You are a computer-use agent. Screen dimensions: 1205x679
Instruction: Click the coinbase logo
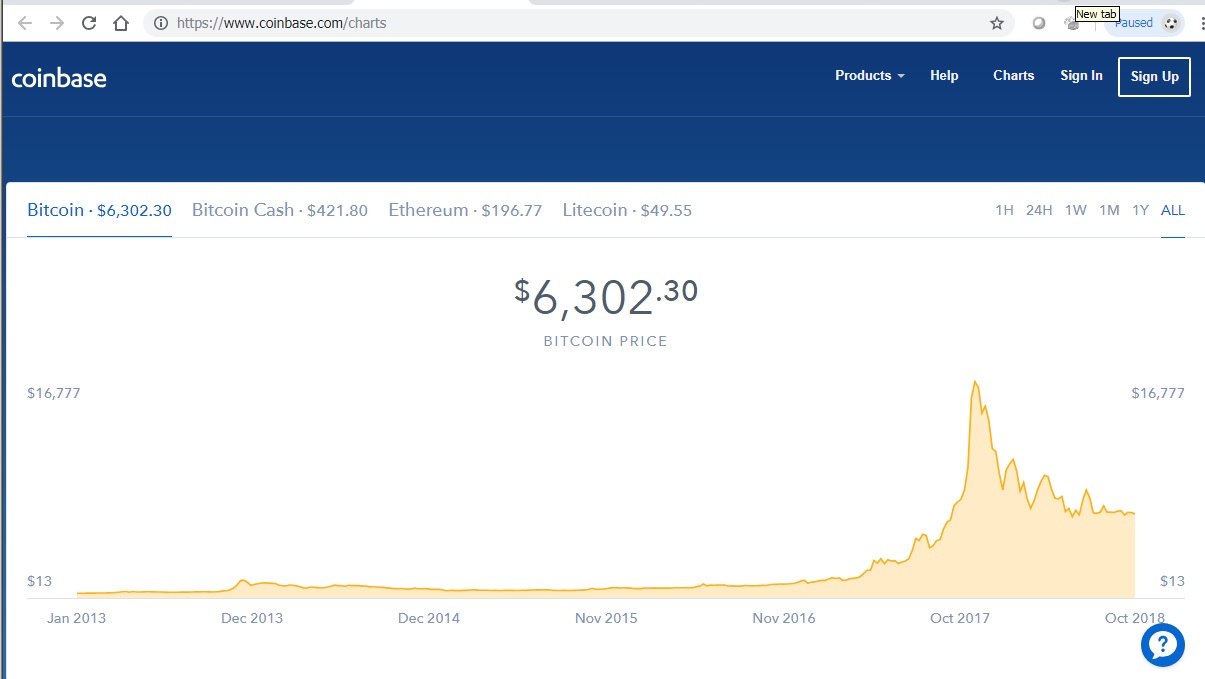pos(59,78)
